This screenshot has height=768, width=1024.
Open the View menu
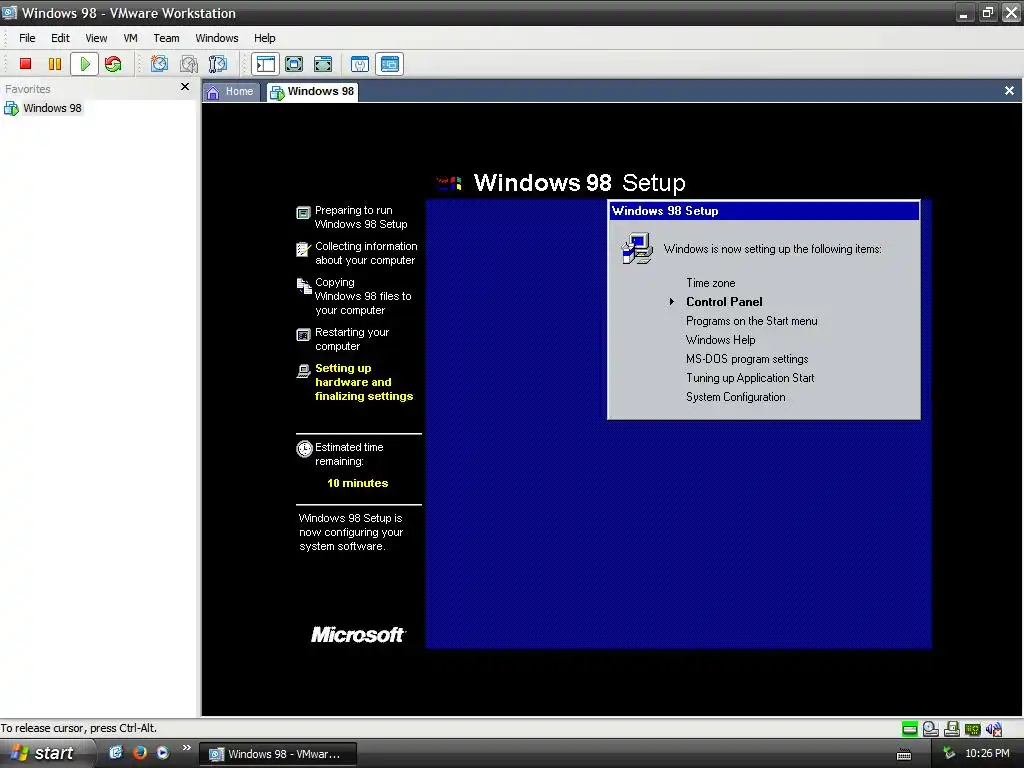[x=96, y=38]
